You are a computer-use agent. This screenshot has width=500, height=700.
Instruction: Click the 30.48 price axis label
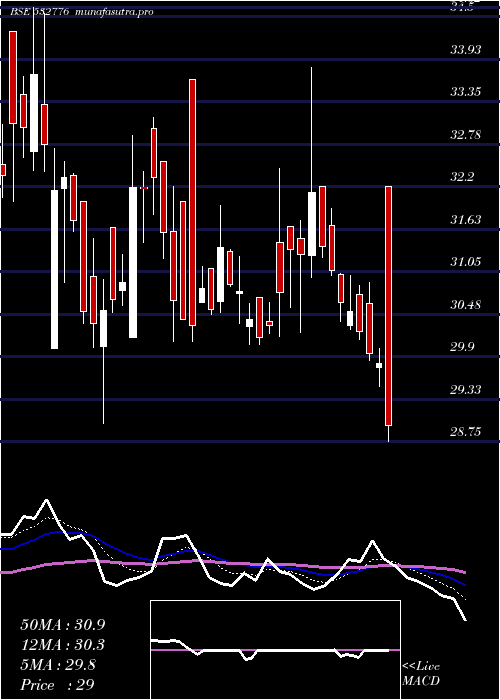(466, 305)
